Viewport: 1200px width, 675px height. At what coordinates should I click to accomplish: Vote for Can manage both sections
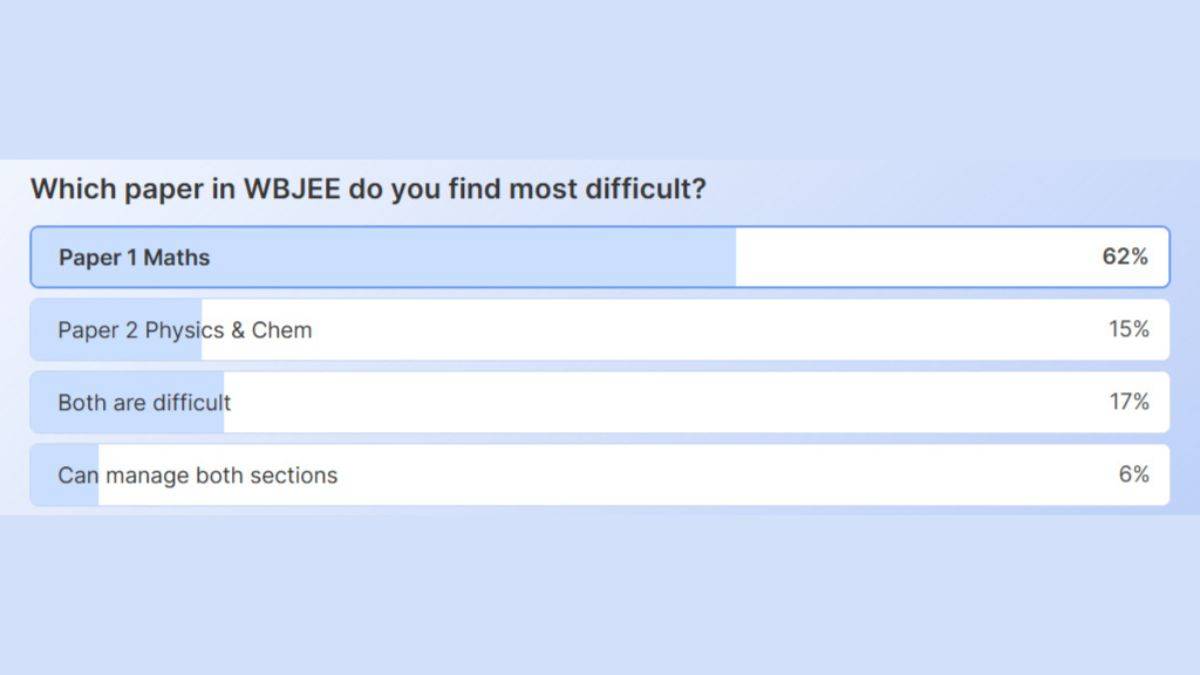pyautogui.click(x=600, y=475)
